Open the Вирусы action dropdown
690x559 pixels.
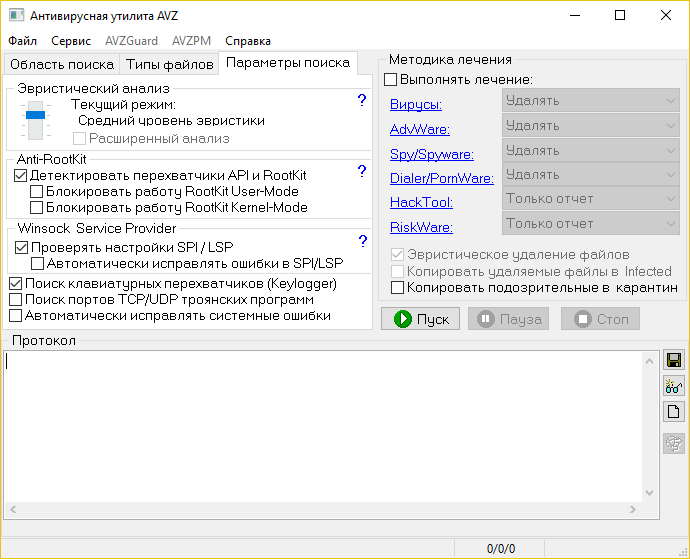[x=591, y=100]
